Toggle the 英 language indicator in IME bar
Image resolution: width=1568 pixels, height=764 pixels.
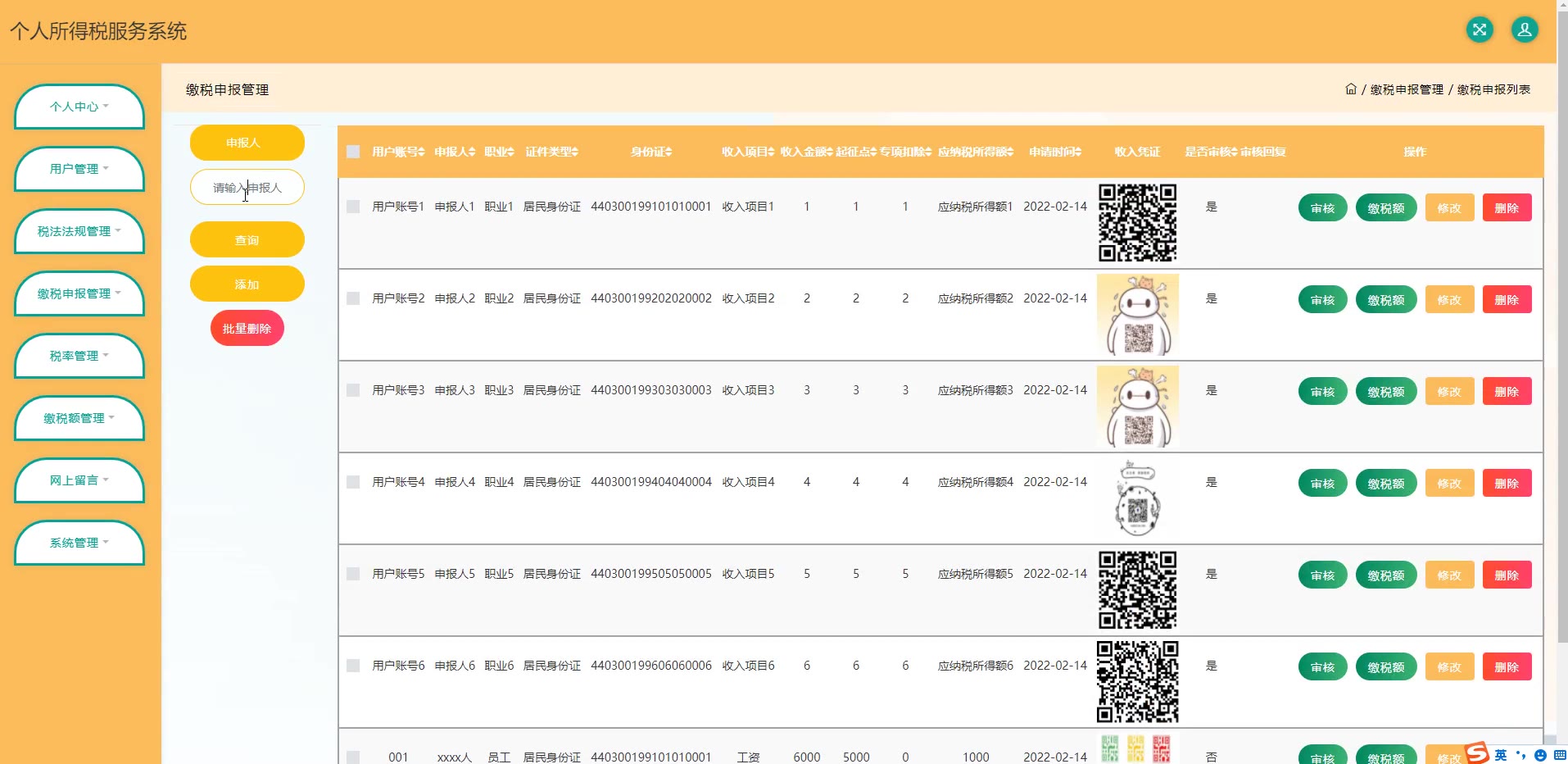[x=1501, y=755]
